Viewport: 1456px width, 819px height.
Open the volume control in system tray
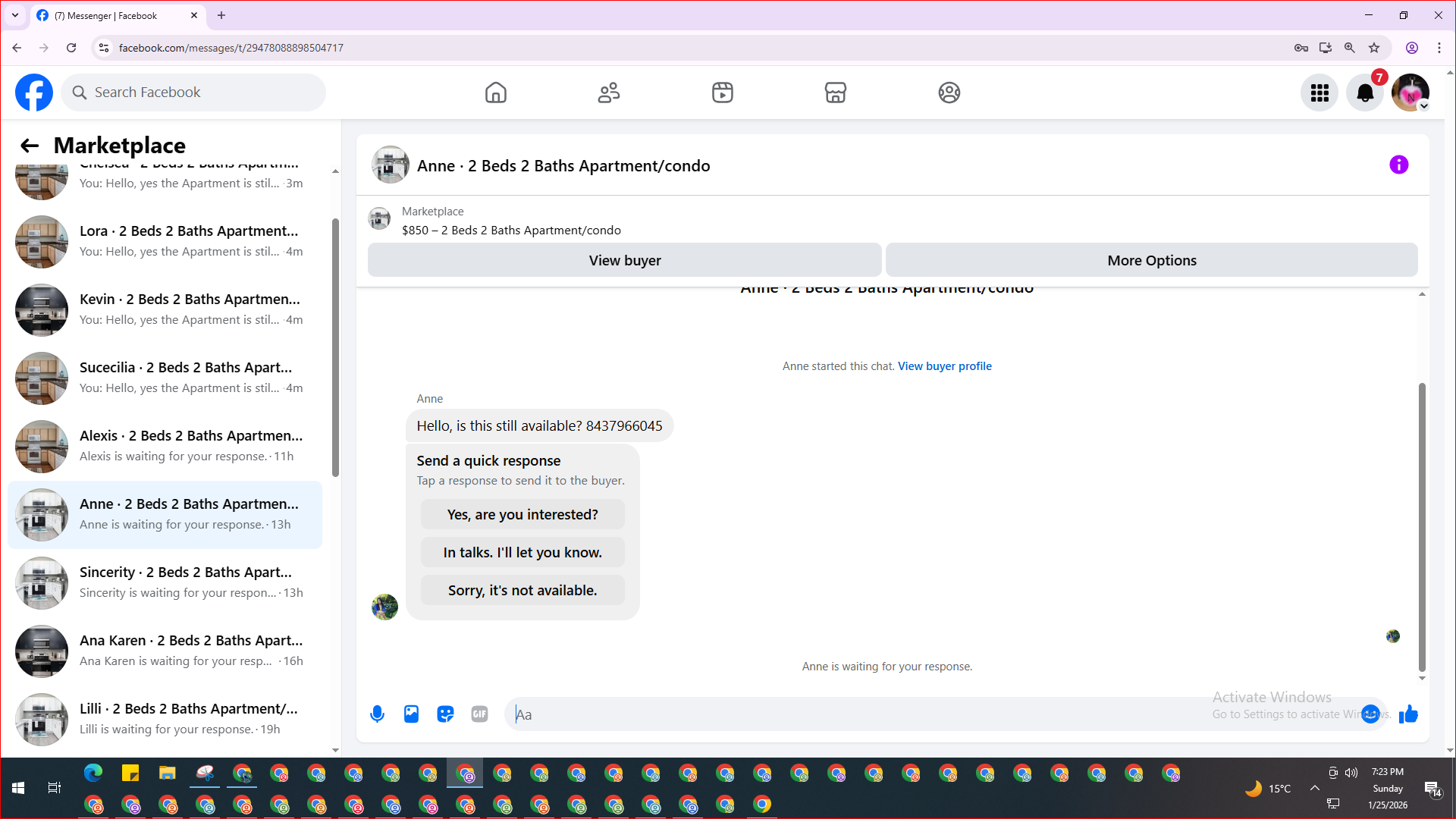coord(1351,773)
